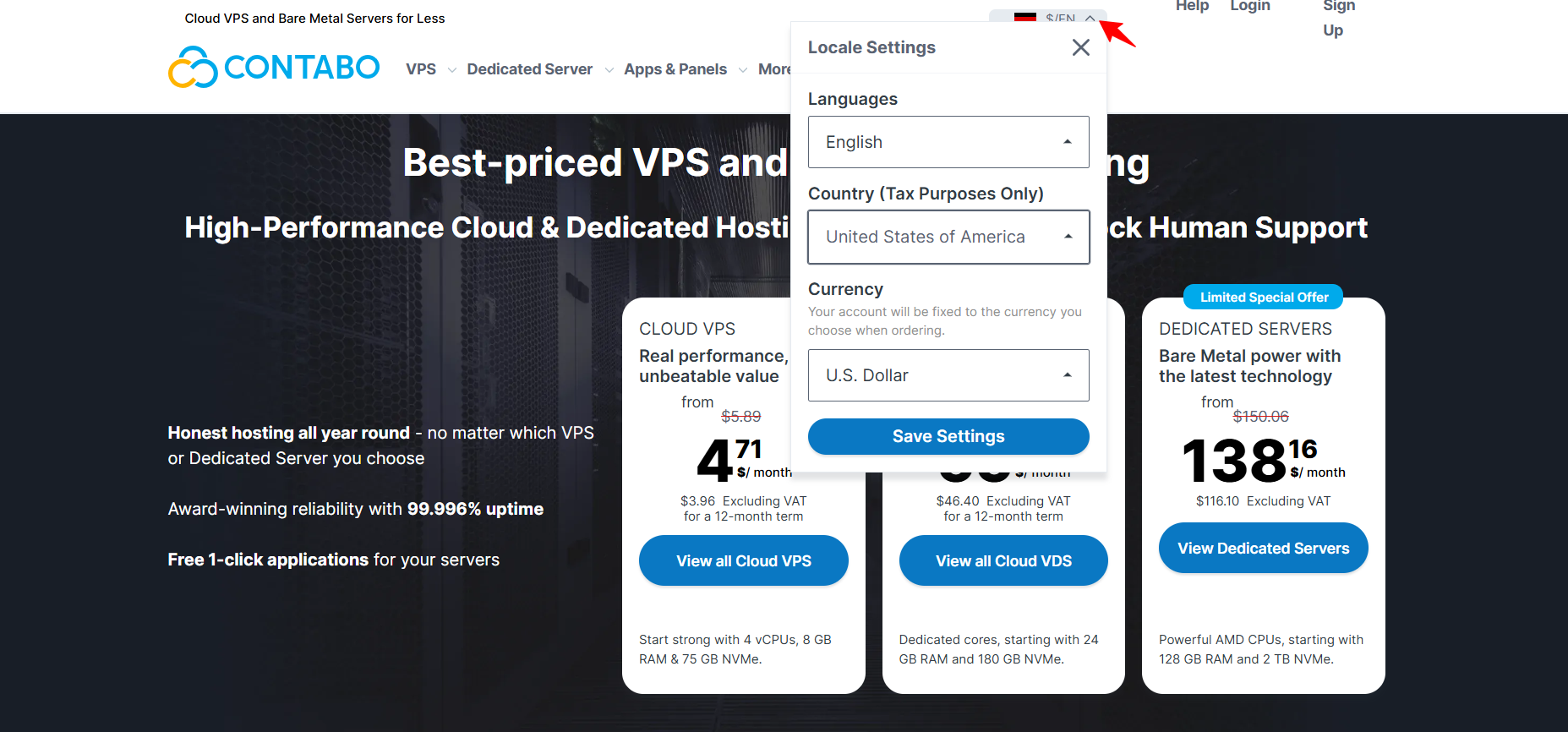Click View all Cloud VDS button
This screenshot has height=732, width=1568.
pos(1003,560)
